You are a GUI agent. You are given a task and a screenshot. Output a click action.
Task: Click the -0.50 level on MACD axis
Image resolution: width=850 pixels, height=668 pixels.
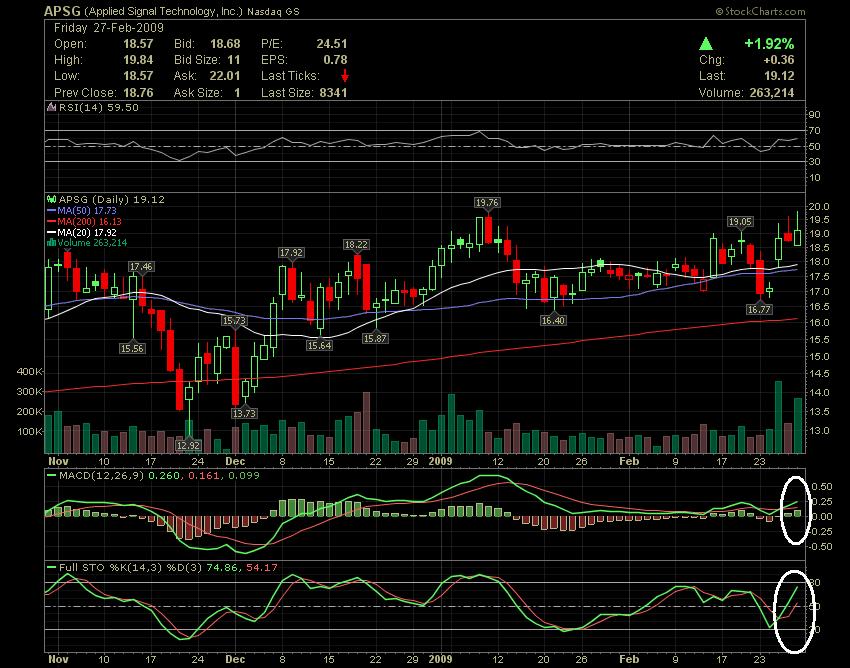pos(820,547)
